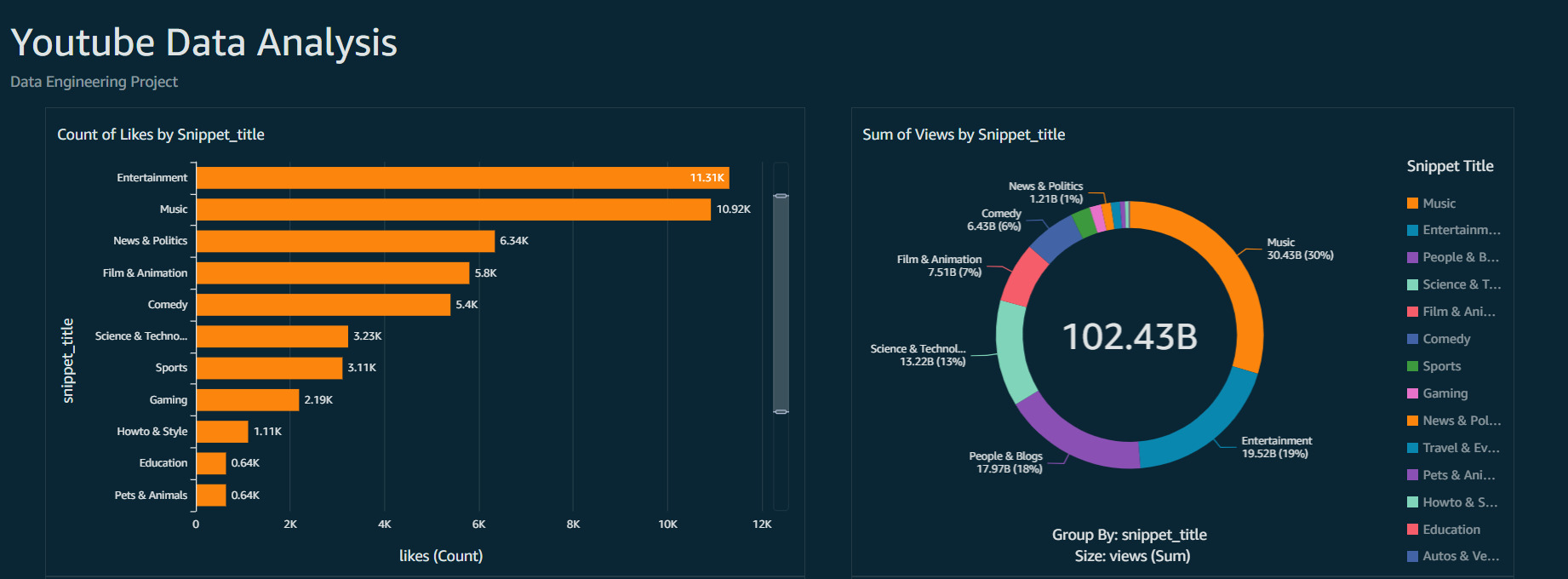Click the Music bar in likes chart
The image size is (1568, 579).
click(454, 209)
